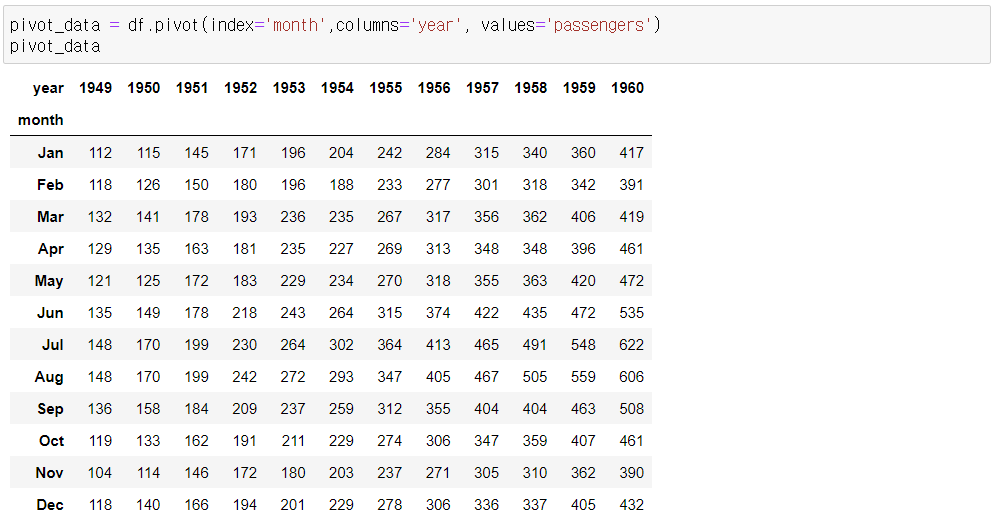Click value 121 for May 1949

pos(100,281)
